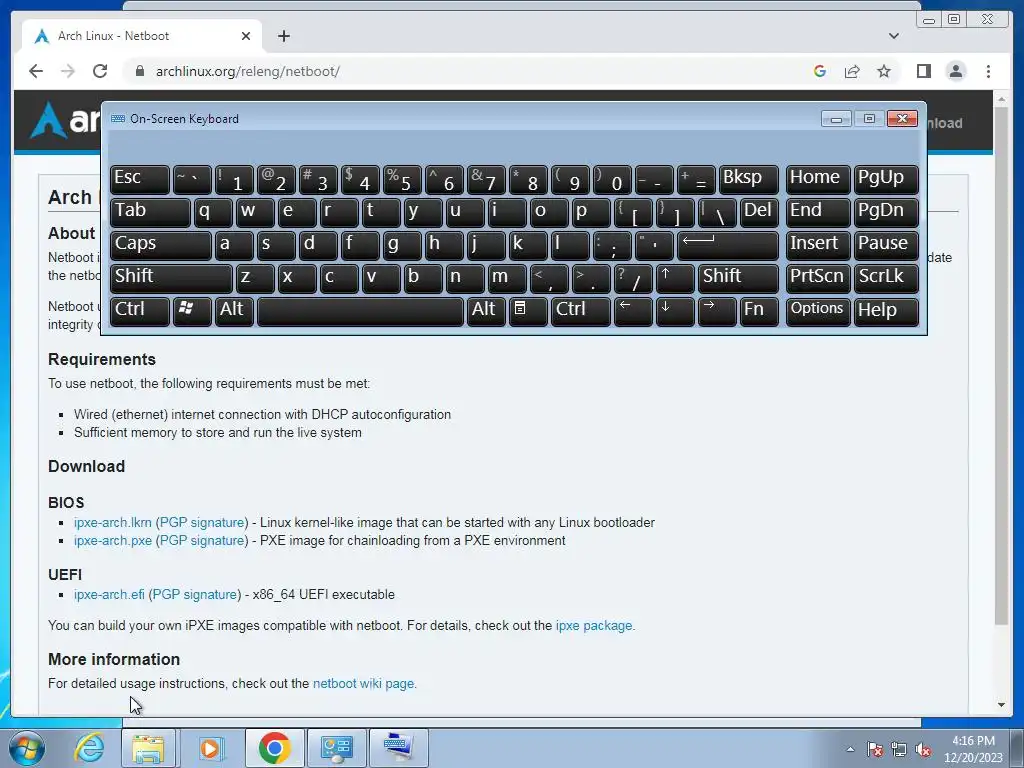Open keyboard Options
Image resolution: width=1024 pixels, height=768 pixels.
(818, 311)
